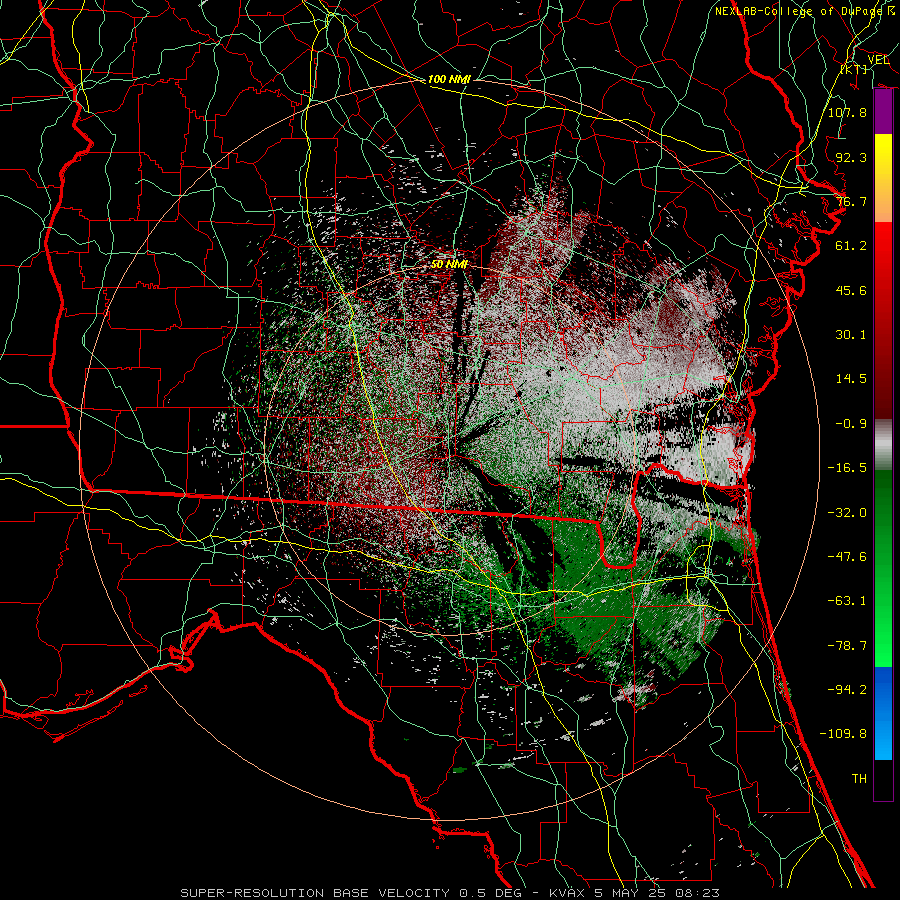Viewport: 900px width, 900px height.
Task: Click the 45.6 legend value
Action: coord(851,290)
